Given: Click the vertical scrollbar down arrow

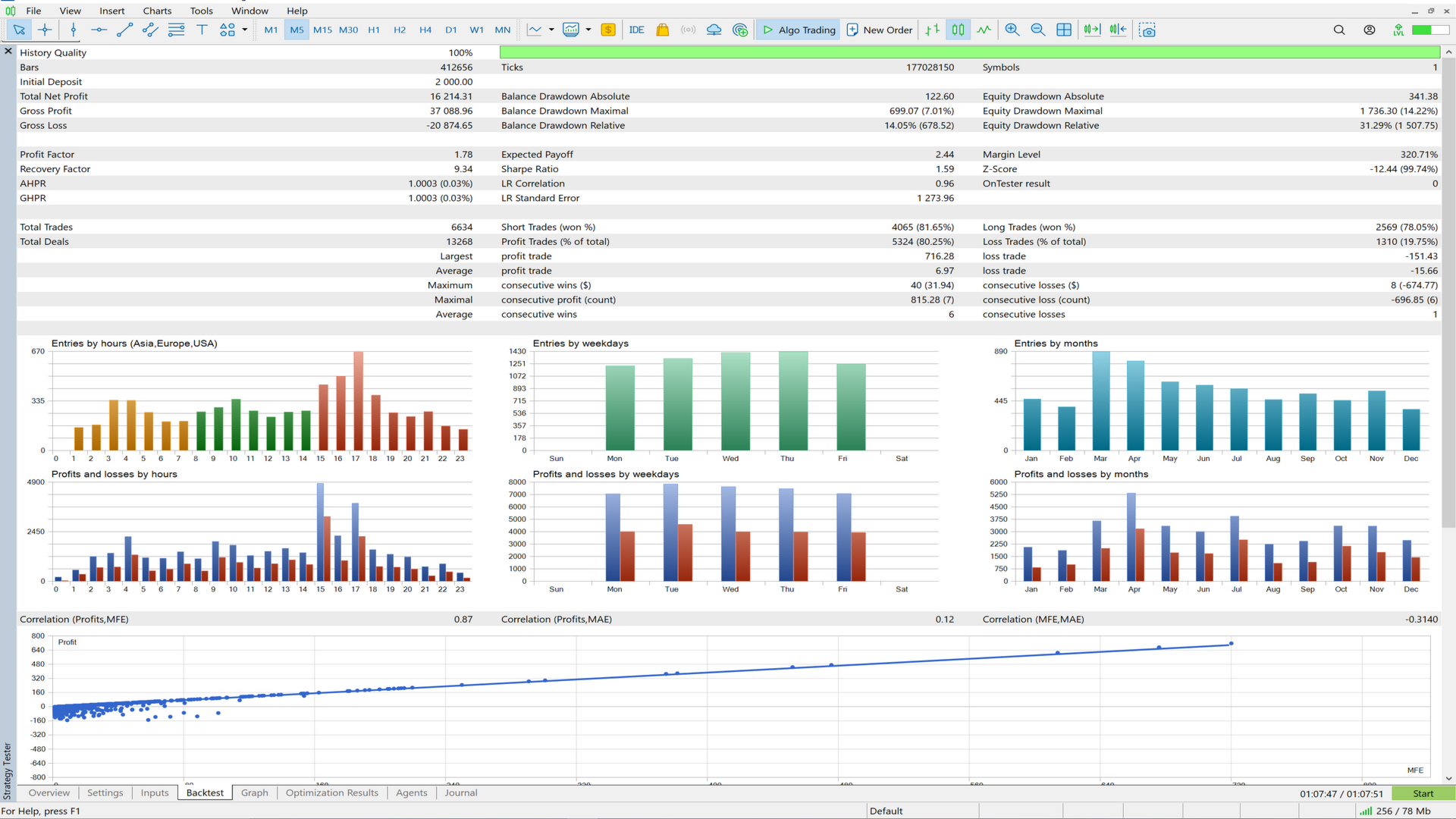Looking at the screenshot, I should pos(1448,778).
